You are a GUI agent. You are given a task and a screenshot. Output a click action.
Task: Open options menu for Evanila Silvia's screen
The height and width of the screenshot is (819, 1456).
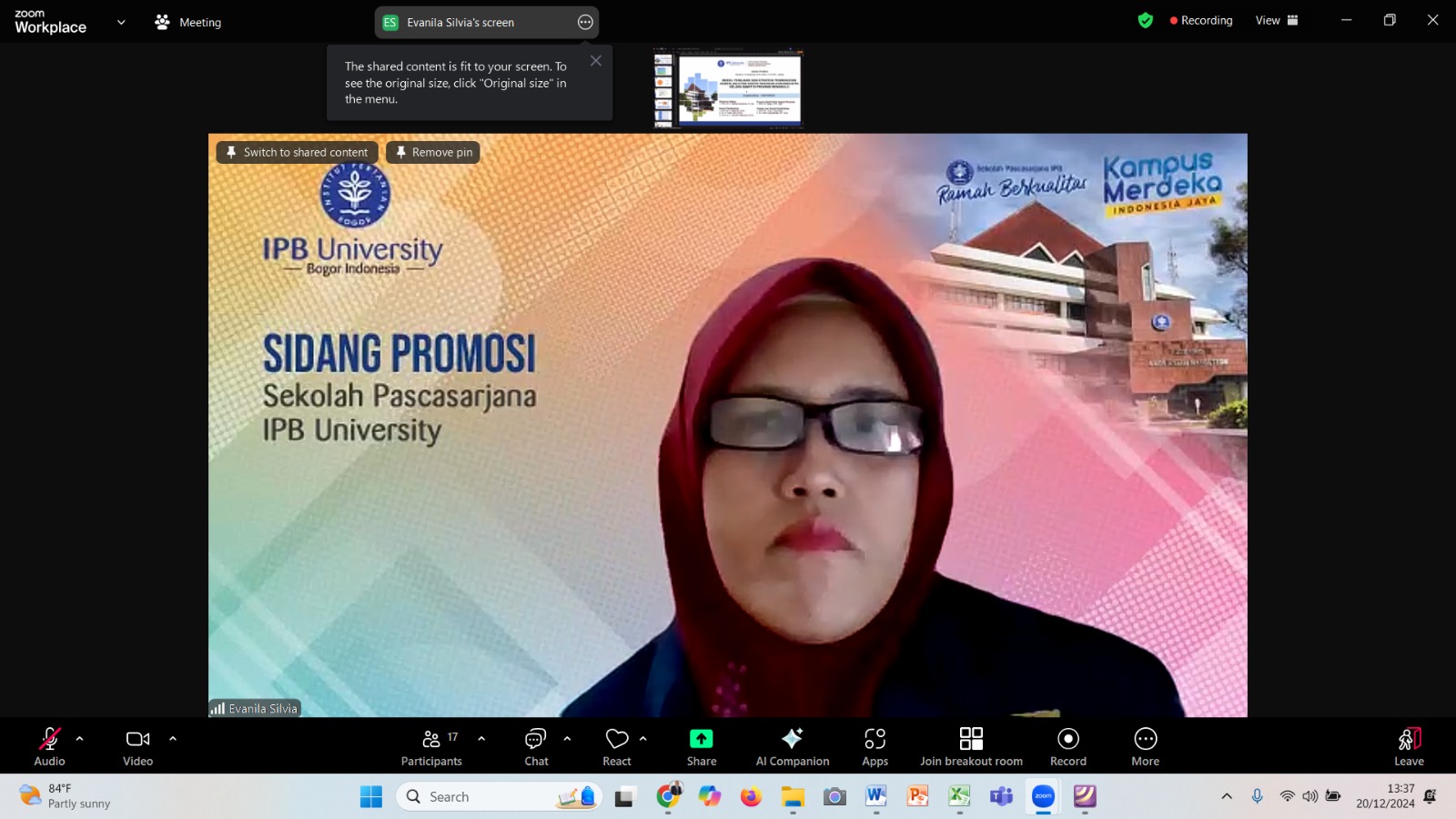coord(585,23)
